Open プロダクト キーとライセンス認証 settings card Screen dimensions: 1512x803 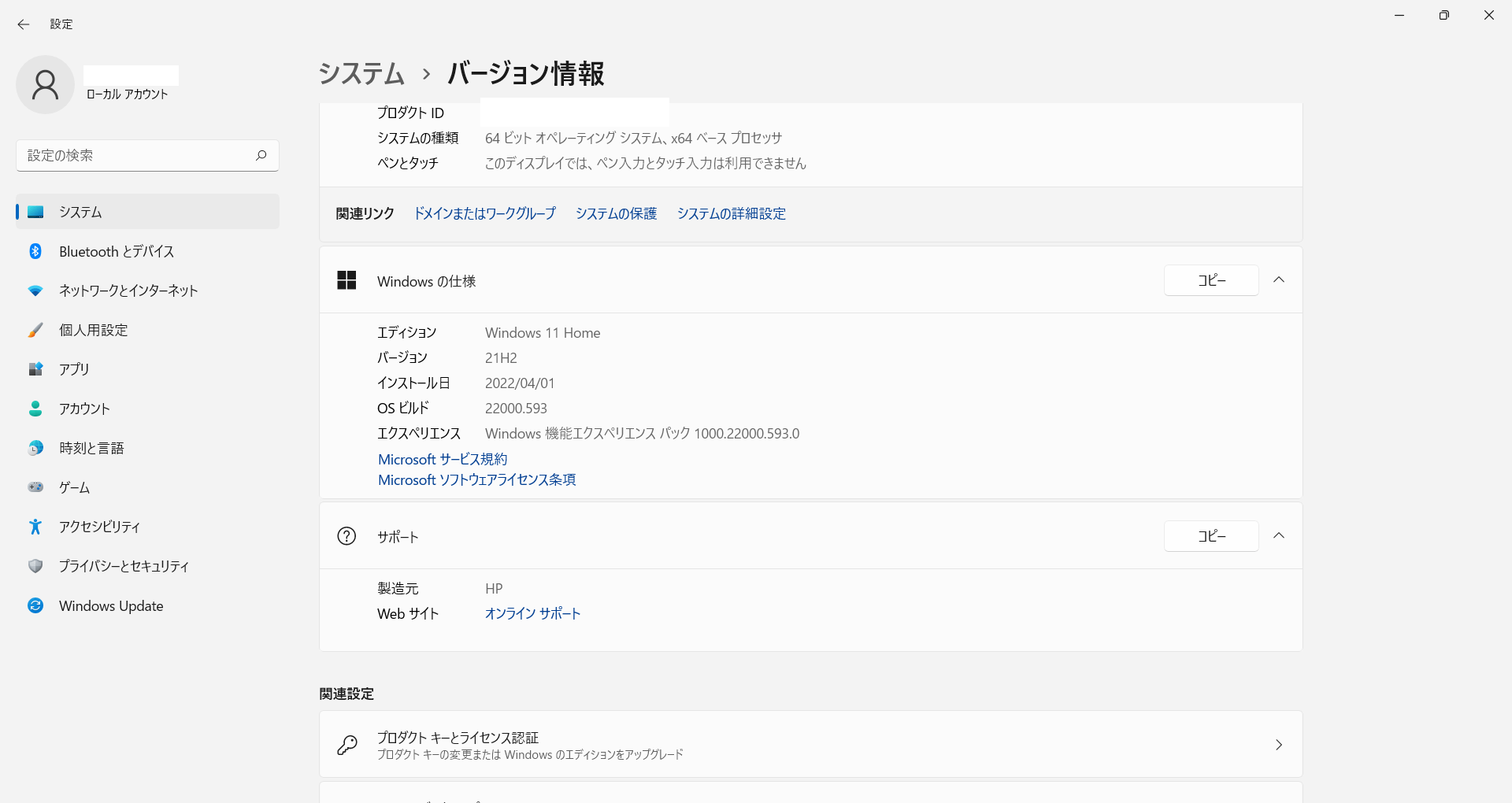(810, 745)
